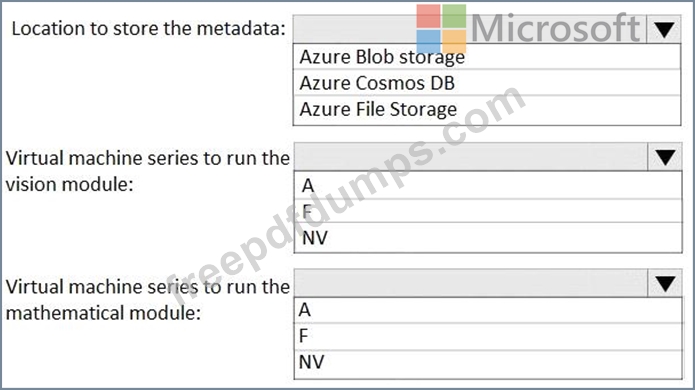Click the vision module combo box field
The height and width of the screenshot is (390, 695).
point(471,157)
